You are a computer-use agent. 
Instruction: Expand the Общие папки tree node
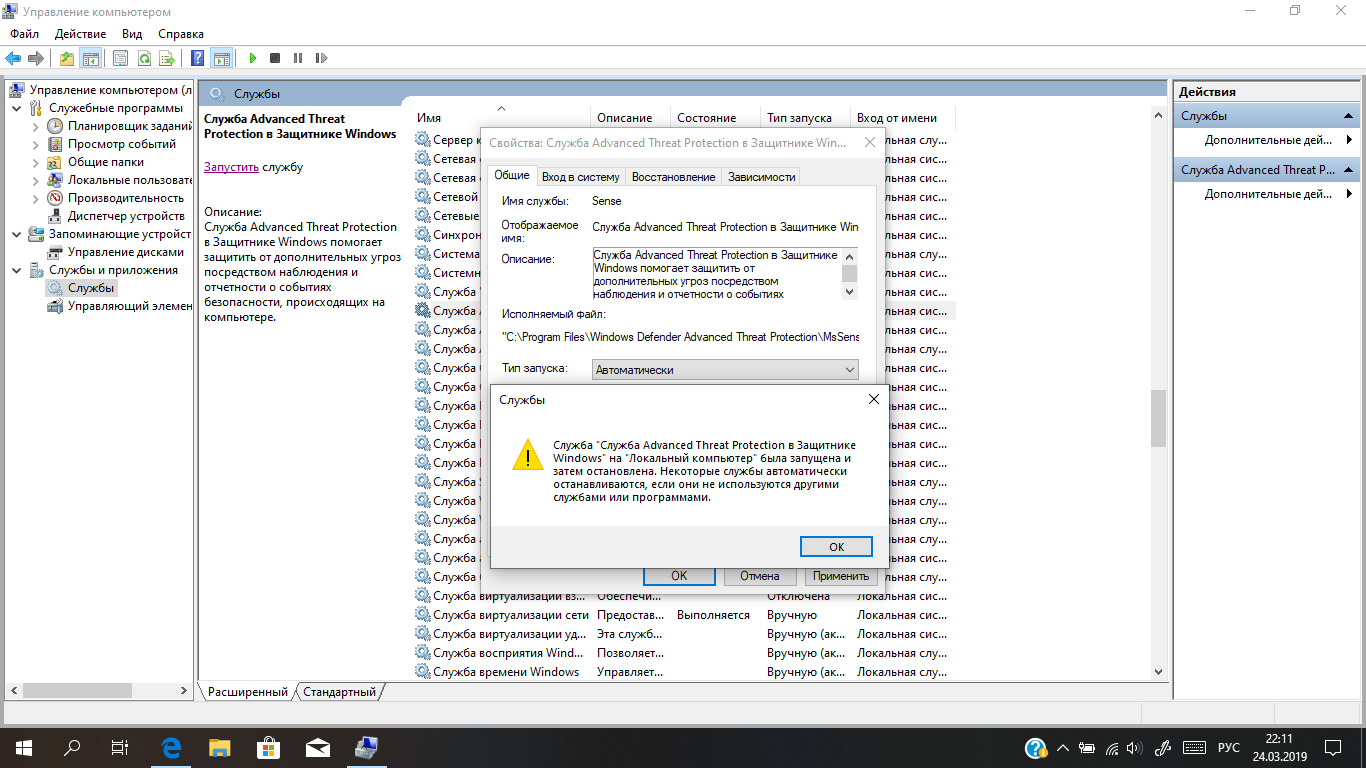tap(36, 162)
